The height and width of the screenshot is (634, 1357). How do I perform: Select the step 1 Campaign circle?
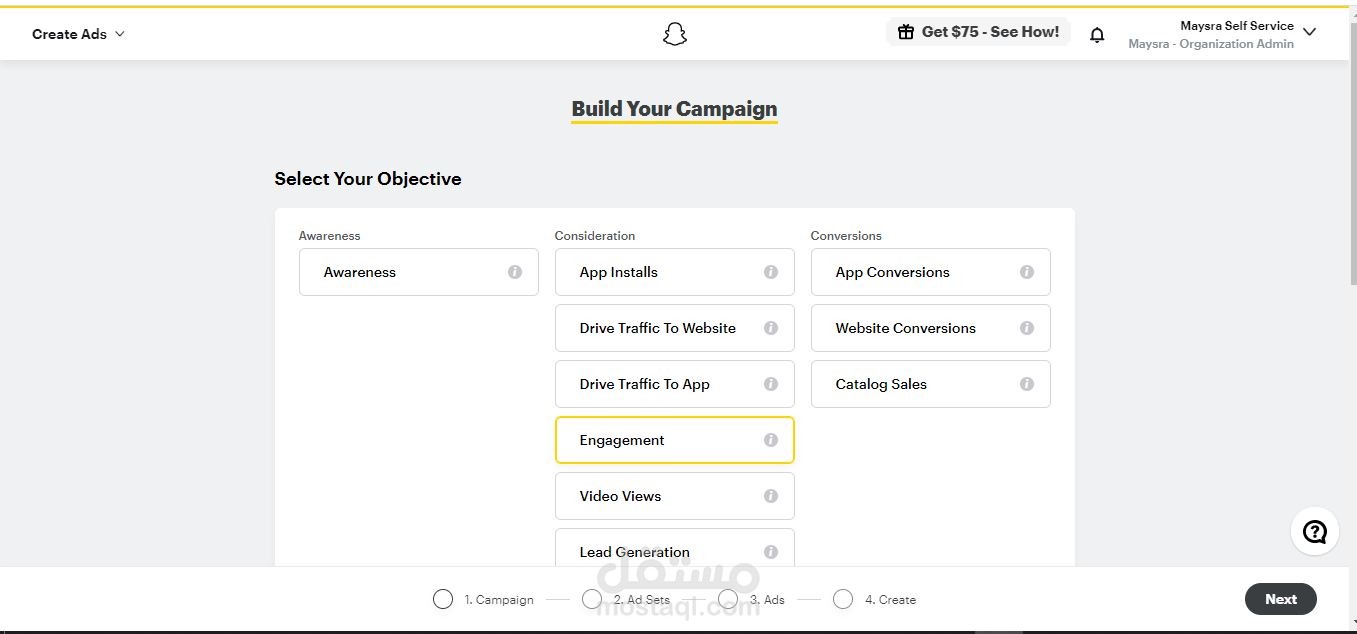443,599
